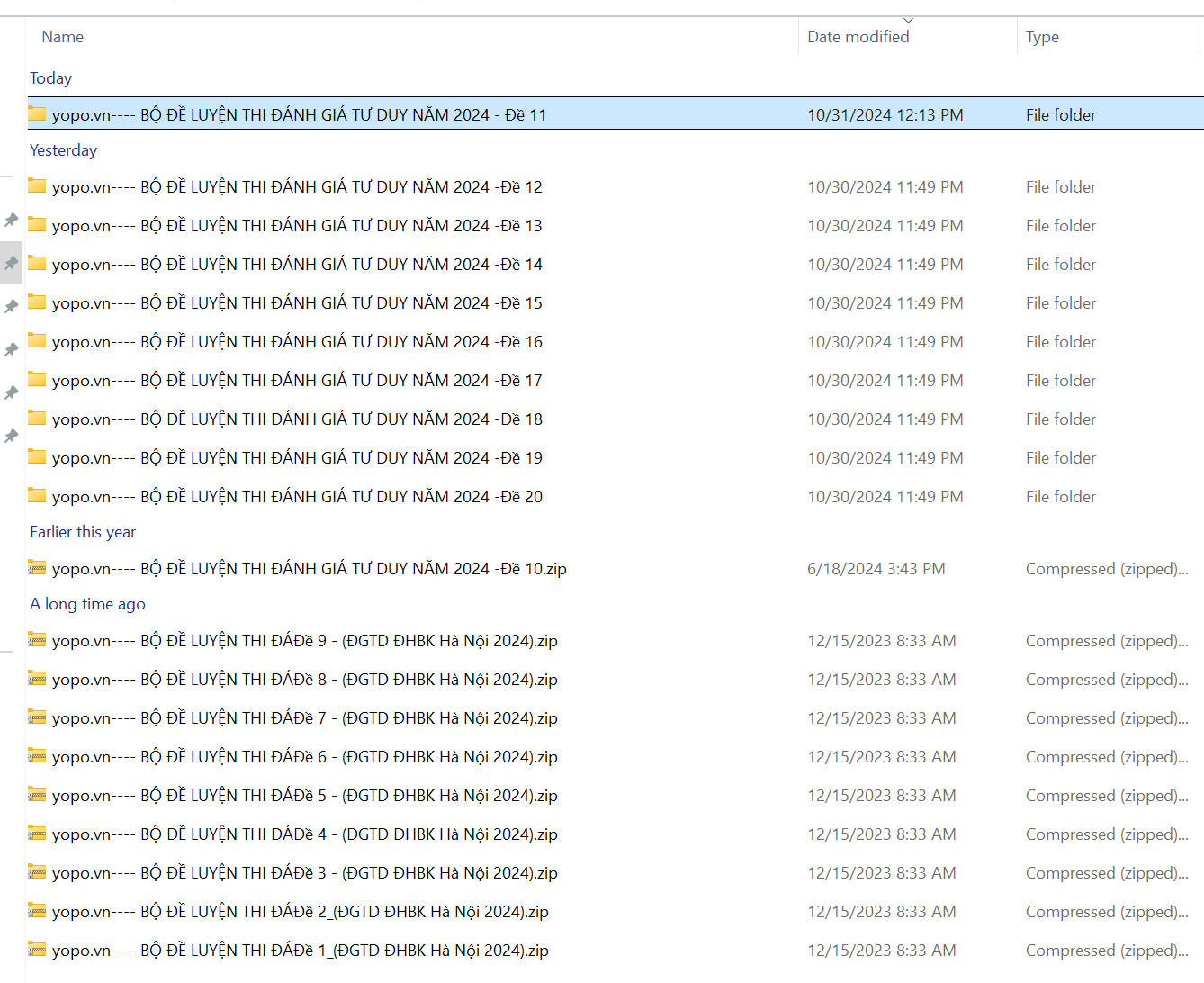Viewport: 1204px width, 983px height.
Task: Click folder icon beside Đề 15
Action: [x=37, y=302]
